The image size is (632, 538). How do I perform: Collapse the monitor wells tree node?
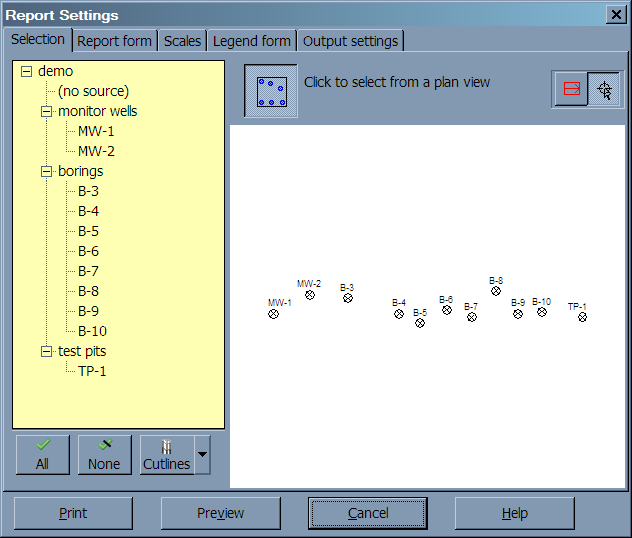46,111
